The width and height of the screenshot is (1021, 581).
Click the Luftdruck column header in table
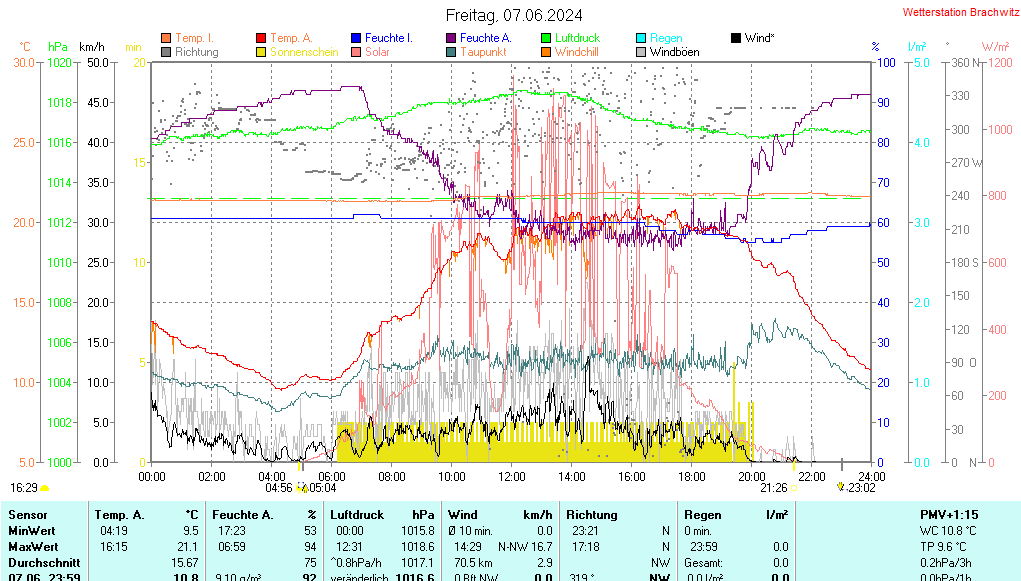coord(357,514)
